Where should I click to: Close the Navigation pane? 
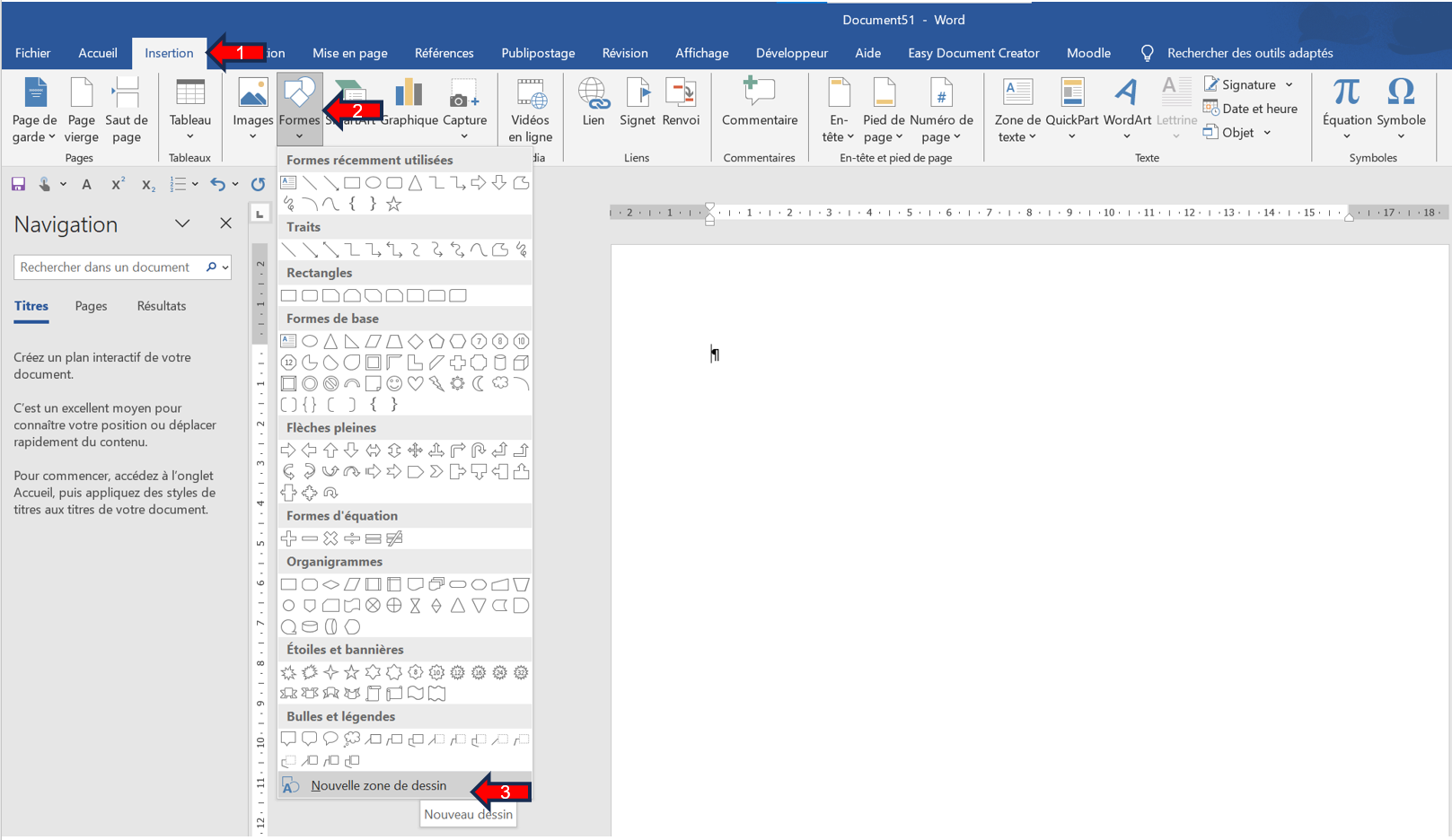pyautogui.click(x=225, y=223)
